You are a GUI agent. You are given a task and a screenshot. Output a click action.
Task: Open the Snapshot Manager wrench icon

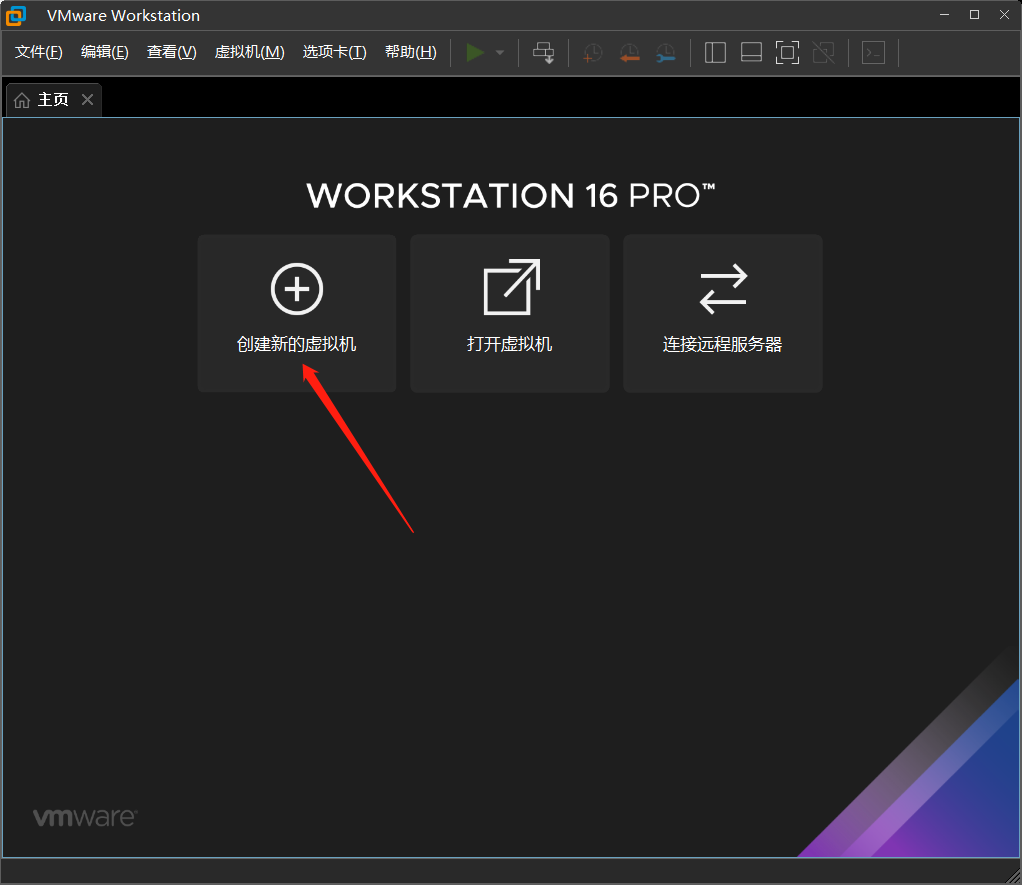[x=665, y=53]
